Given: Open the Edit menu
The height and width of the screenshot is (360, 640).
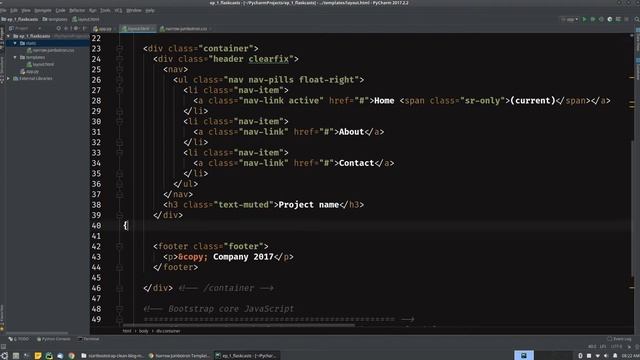Looking at the screenshot, I should pos(14,10).
